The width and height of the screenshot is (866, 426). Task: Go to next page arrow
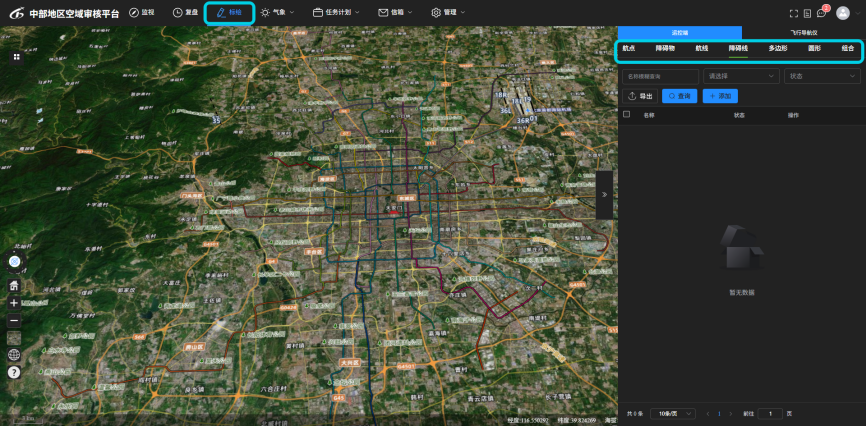[731, 413]
